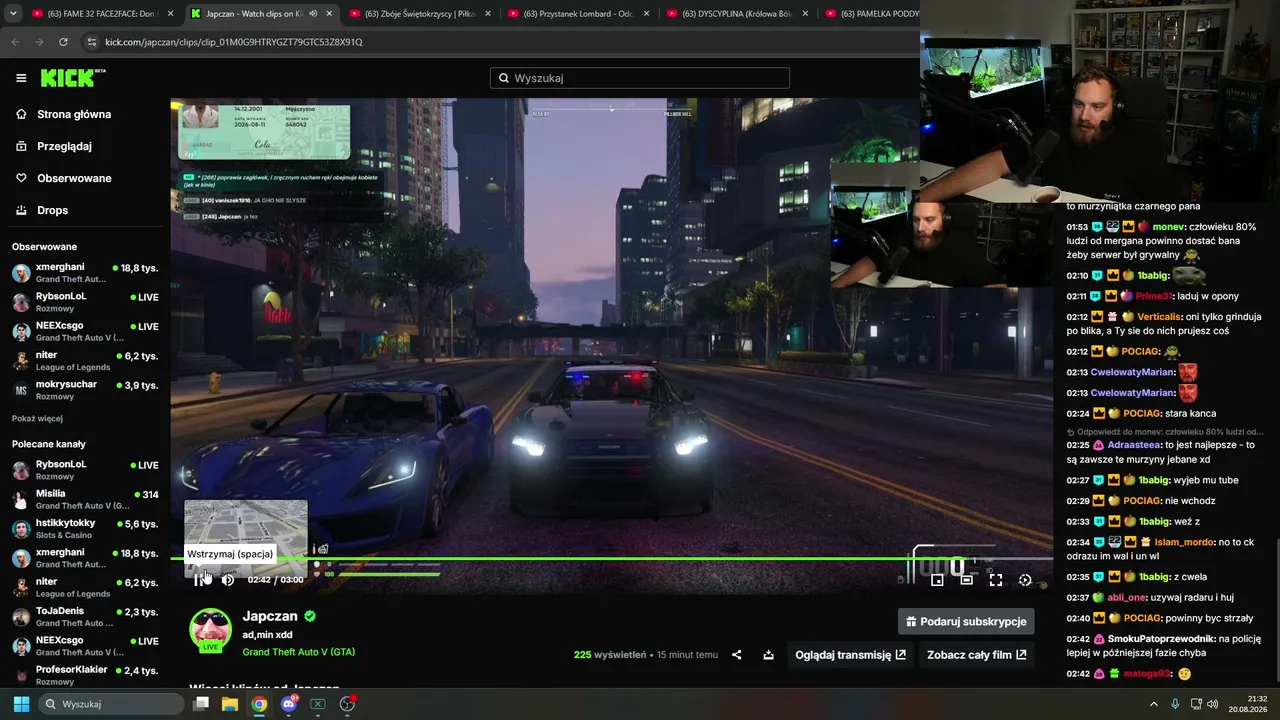Go back in Chrome browser history
1280x720 pixels.
(x=15, y=42)
